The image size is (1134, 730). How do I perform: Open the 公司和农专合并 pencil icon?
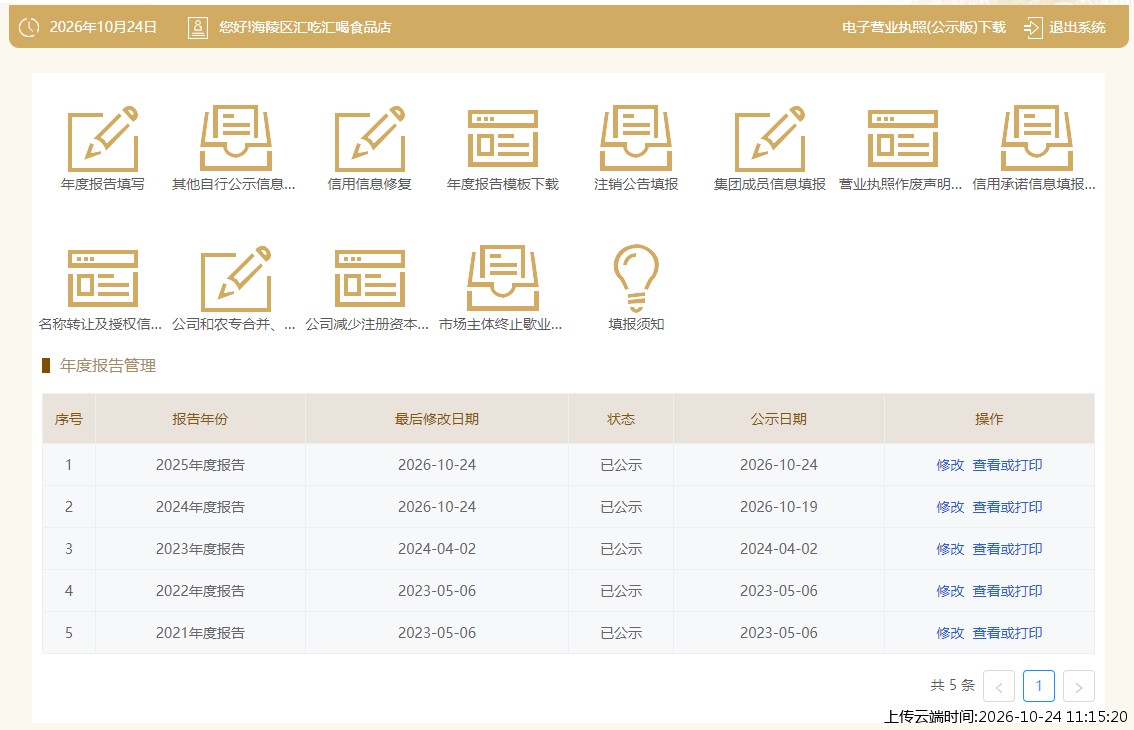coord(236,279)
